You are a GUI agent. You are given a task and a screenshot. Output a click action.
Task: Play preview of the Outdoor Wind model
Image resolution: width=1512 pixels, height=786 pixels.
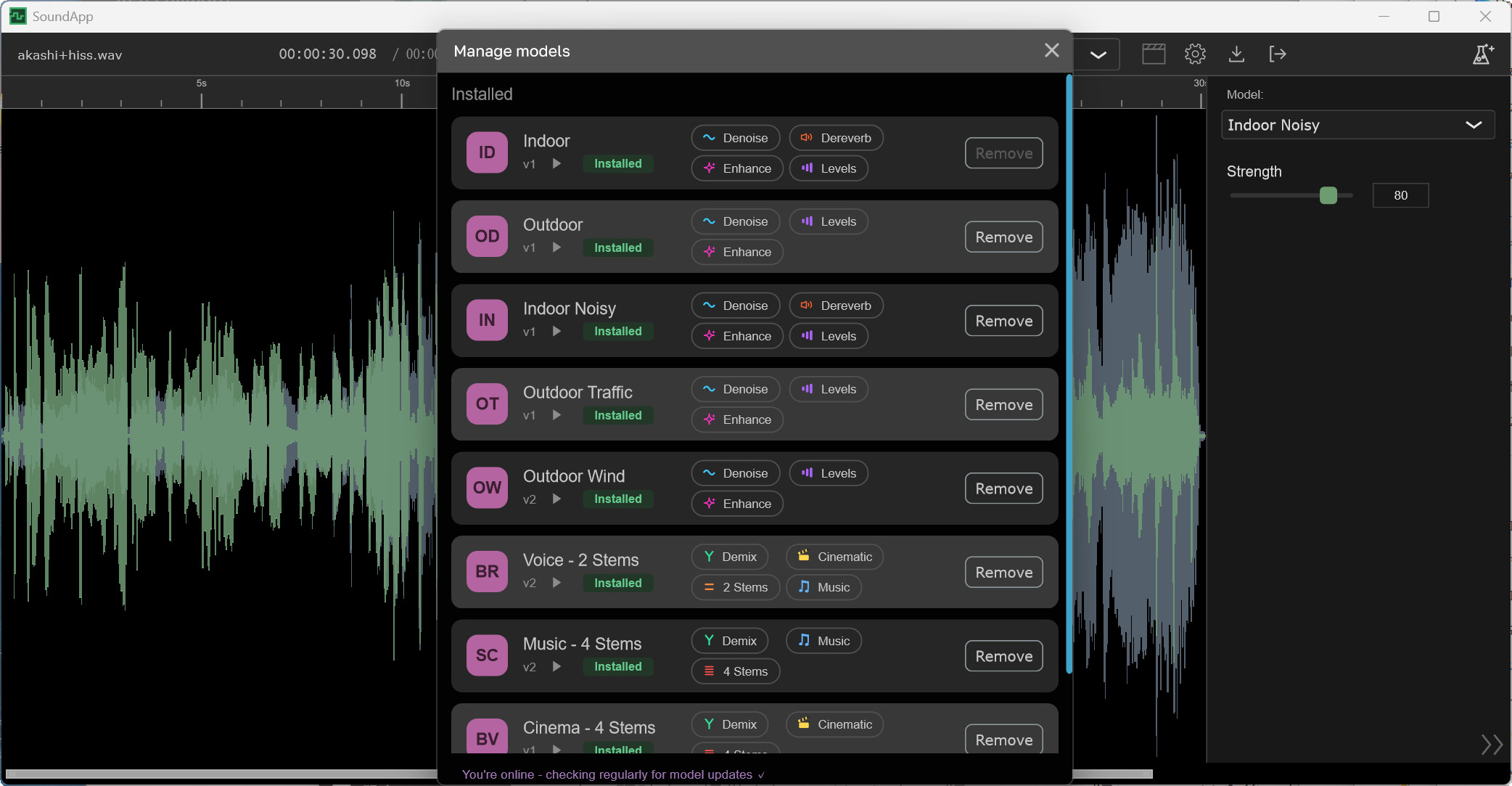pyautogui.click(x=556, y=499)
